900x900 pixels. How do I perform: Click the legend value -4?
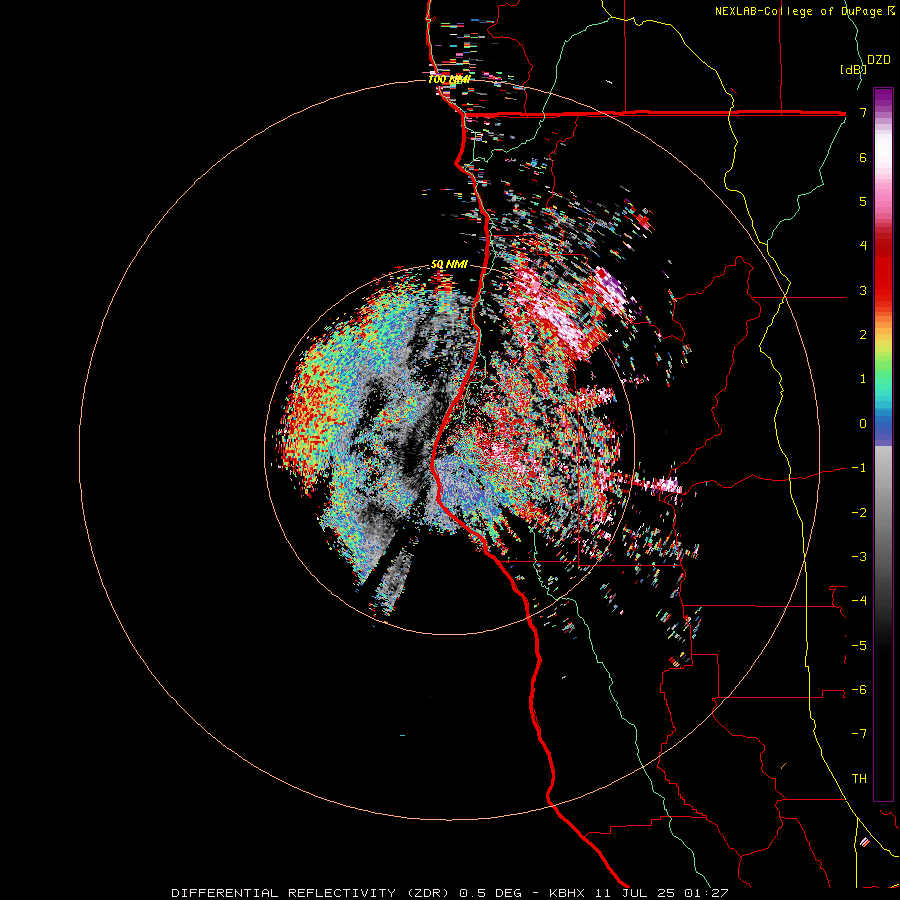[x=859, y=600]
